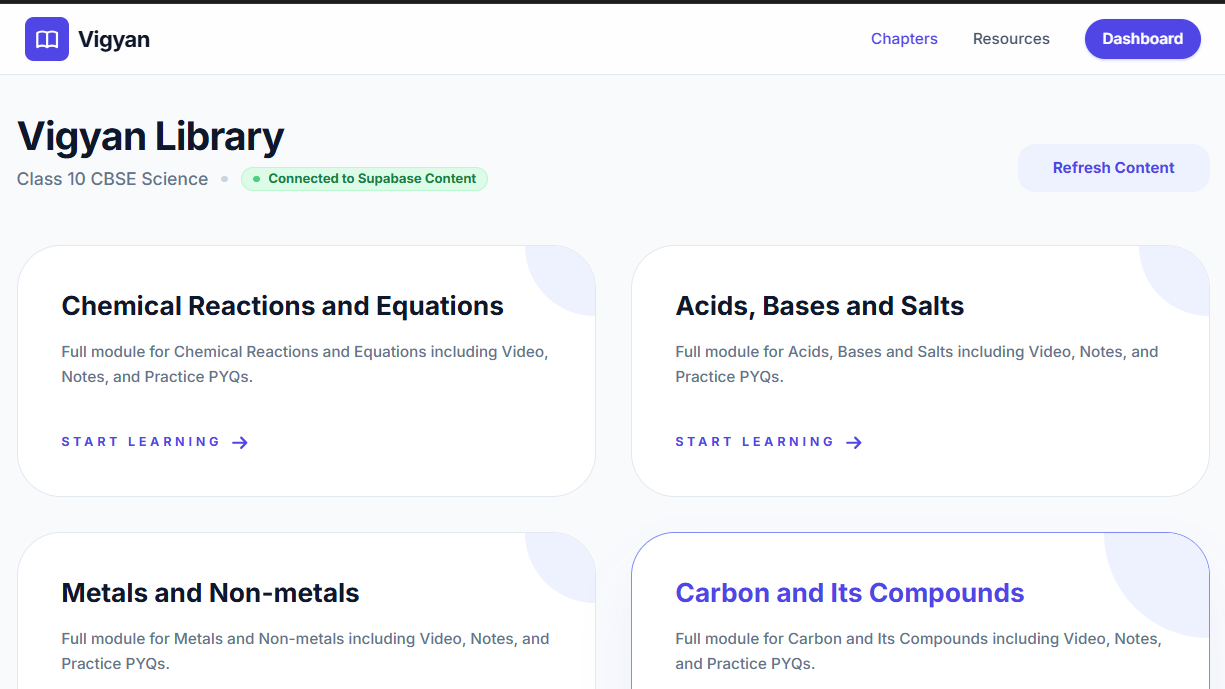1225x689 pixels.
Task: Click the Vigyan book logo icon
Action: (x=47, y=39)
